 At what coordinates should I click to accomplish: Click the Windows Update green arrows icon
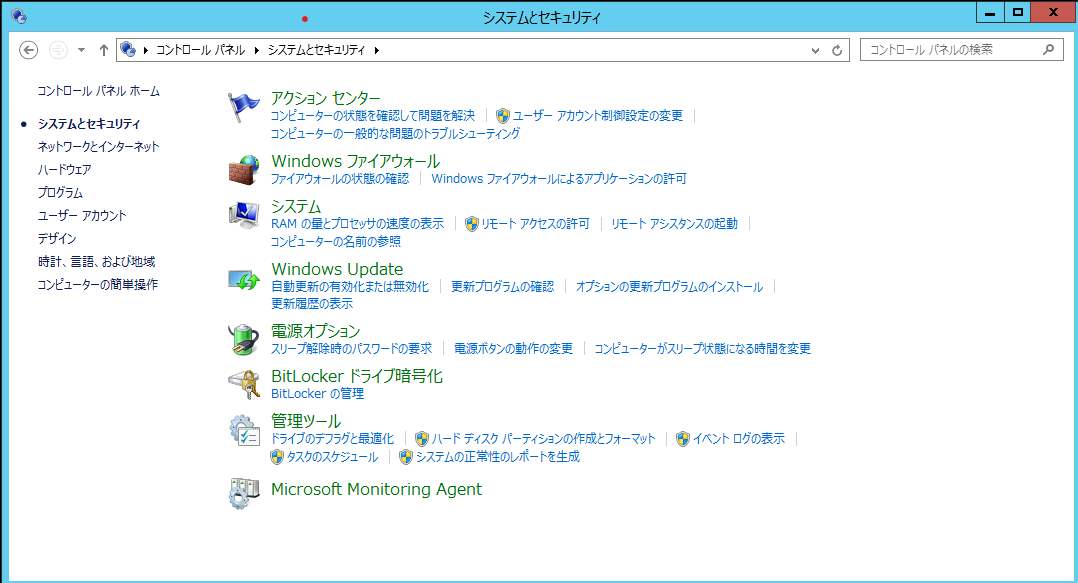click(243, 279)
